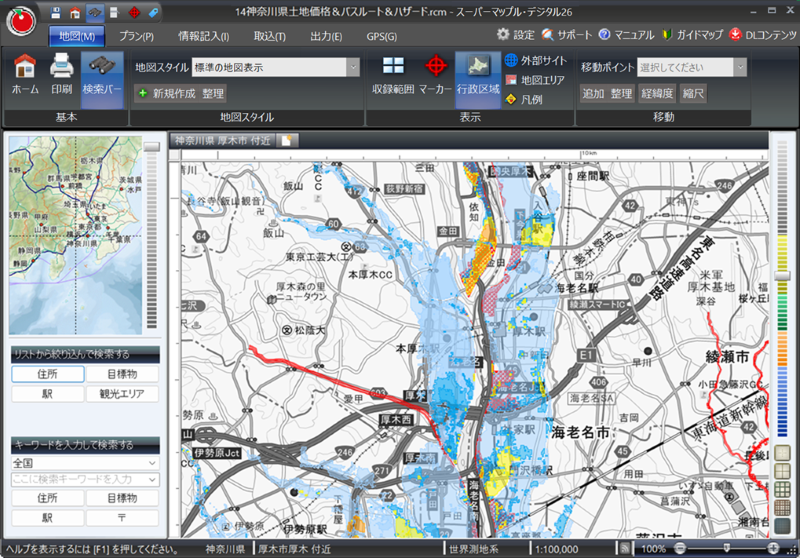Open 設定 settings gear
The height and width of the screenshot is (558, 800).
(x=515, y=35)
